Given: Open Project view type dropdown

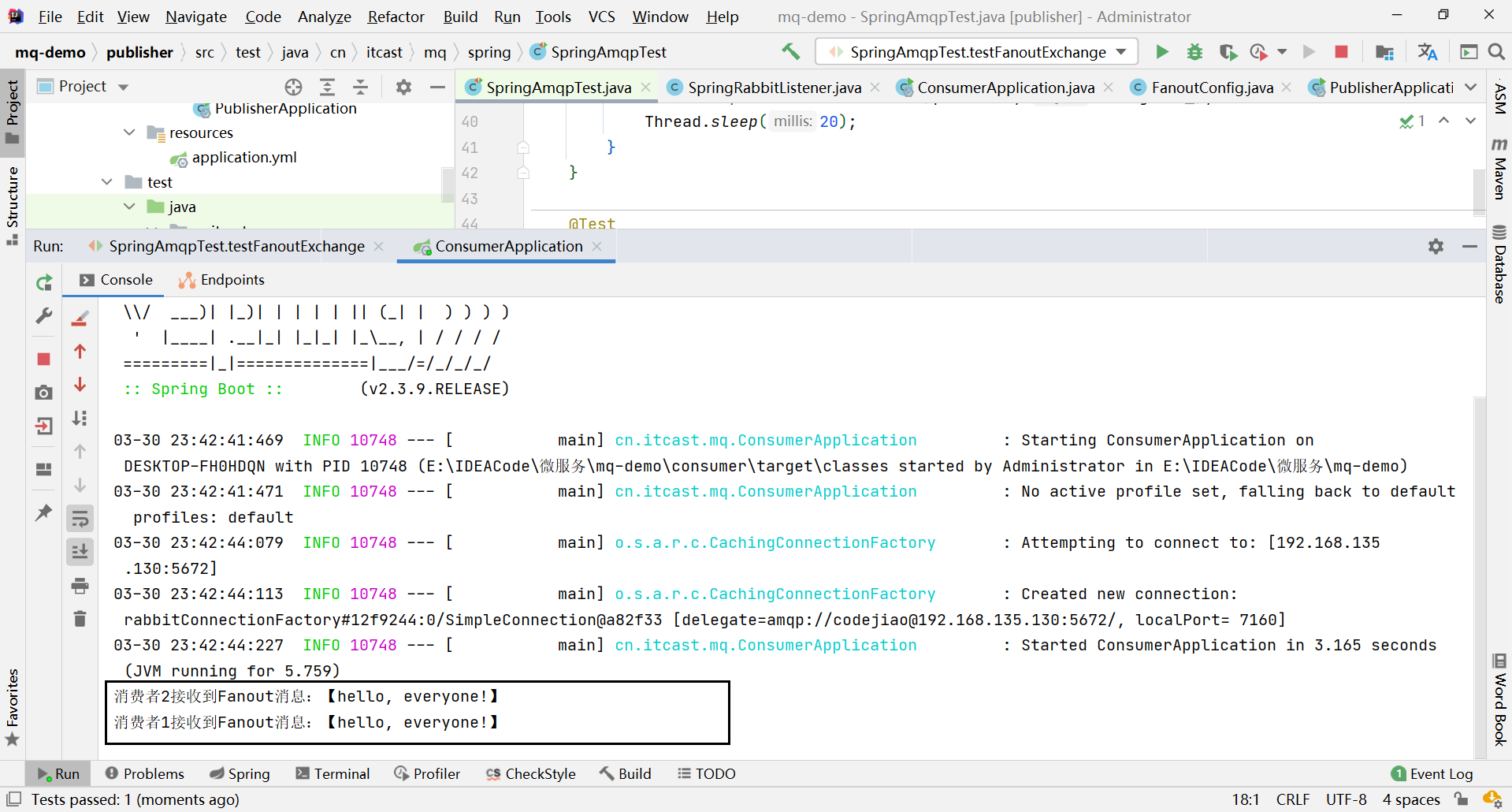Looking at the screenshot, I should pyautogui.click(x=123, y=87).
